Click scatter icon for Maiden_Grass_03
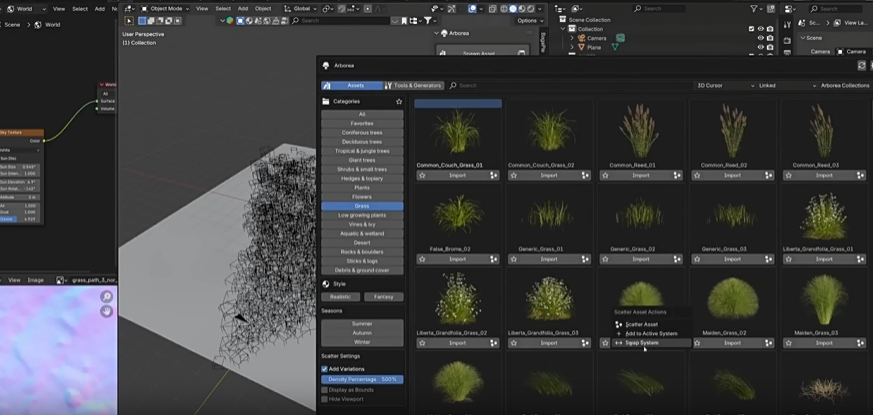 pos(861,343)
